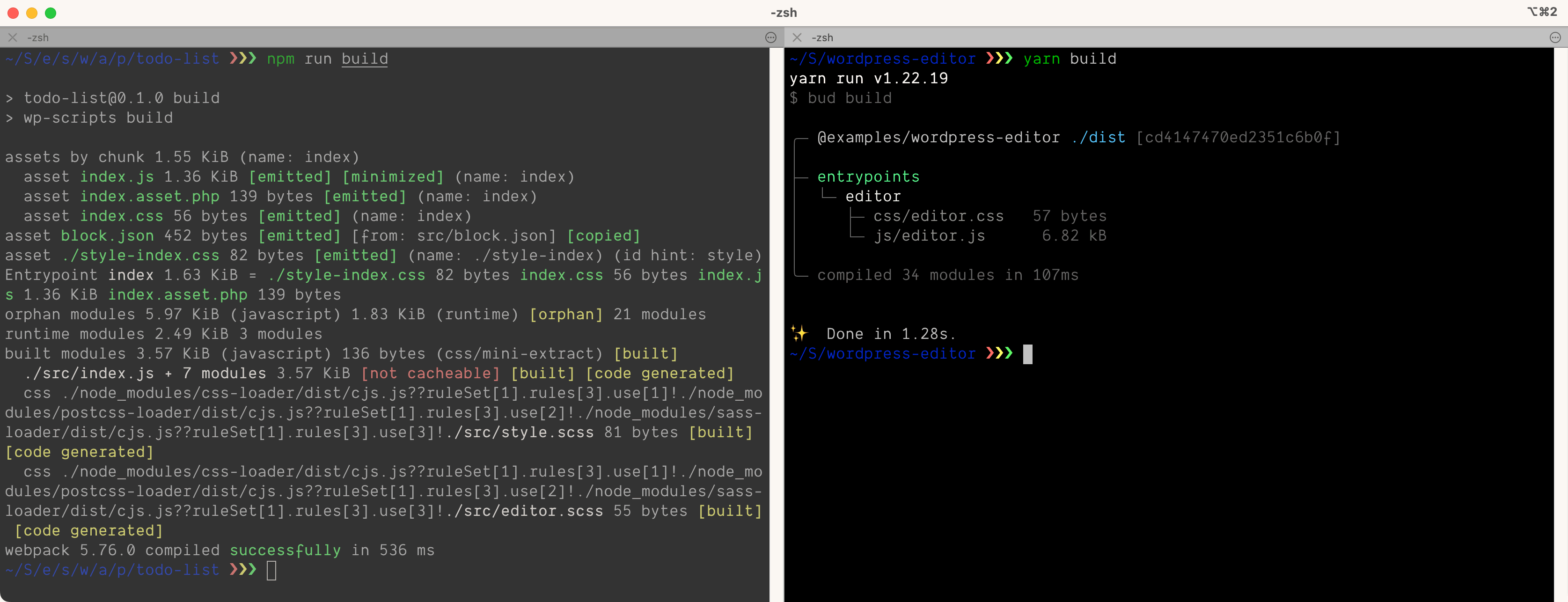
Task: Select the right pane's -zsh tab
Action: click(x=823, y=37)
